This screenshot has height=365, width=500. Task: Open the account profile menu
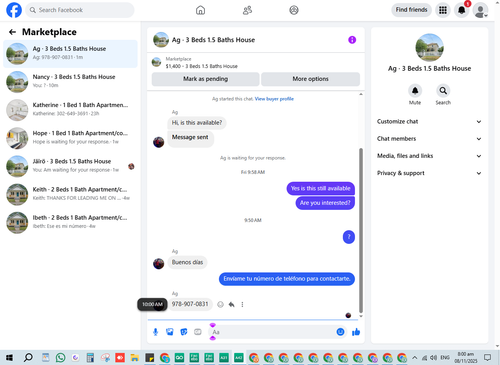click(x=480, y=10)
